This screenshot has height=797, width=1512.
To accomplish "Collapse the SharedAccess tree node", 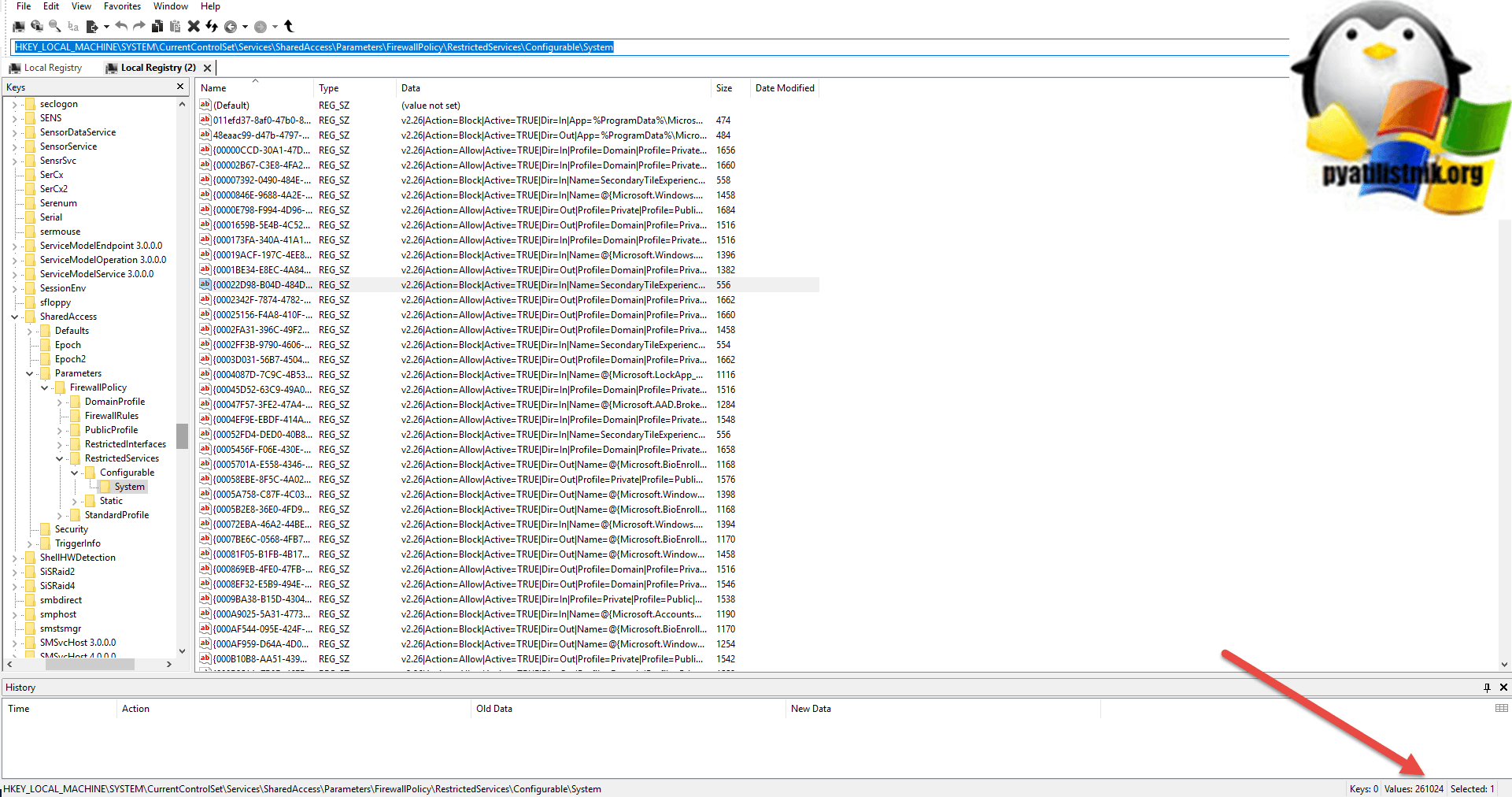I will [15, 317].
